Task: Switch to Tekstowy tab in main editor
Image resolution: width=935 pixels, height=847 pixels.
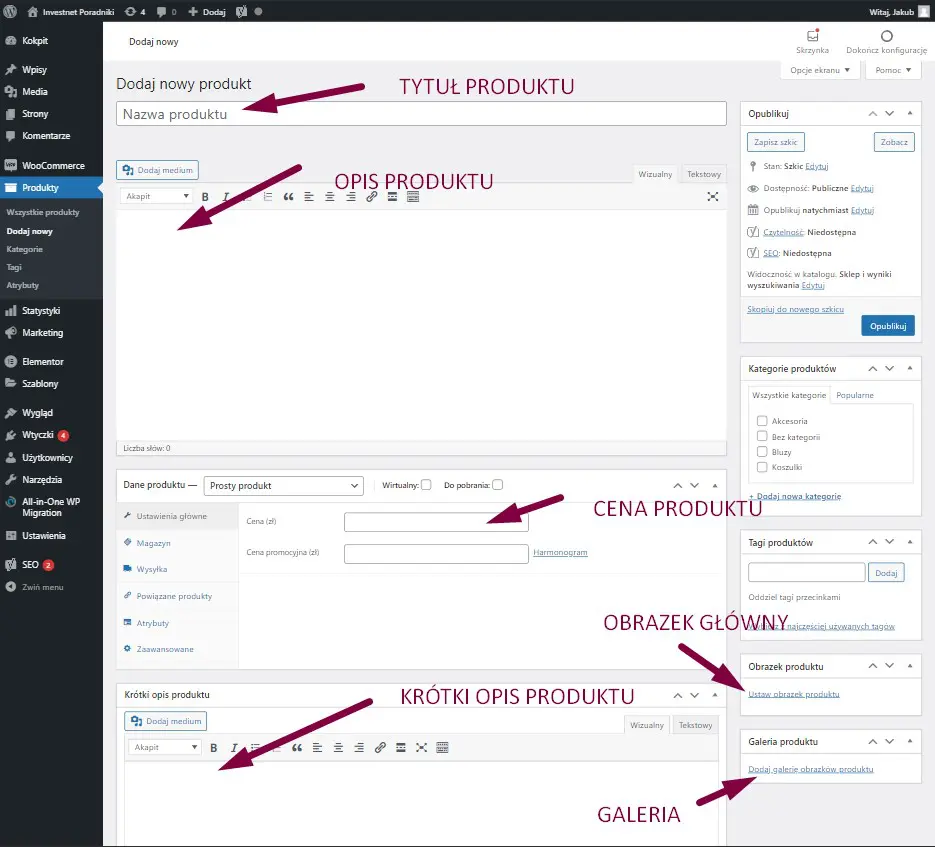Action: pos(704,174)
